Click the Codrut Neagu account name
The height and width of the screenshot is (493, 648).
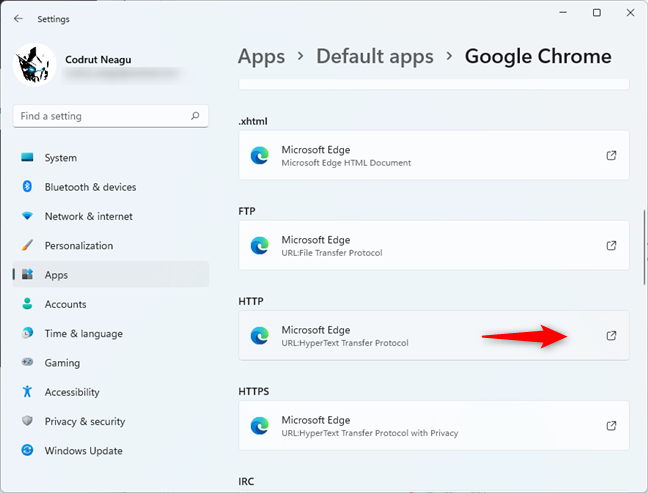(98, 60)
